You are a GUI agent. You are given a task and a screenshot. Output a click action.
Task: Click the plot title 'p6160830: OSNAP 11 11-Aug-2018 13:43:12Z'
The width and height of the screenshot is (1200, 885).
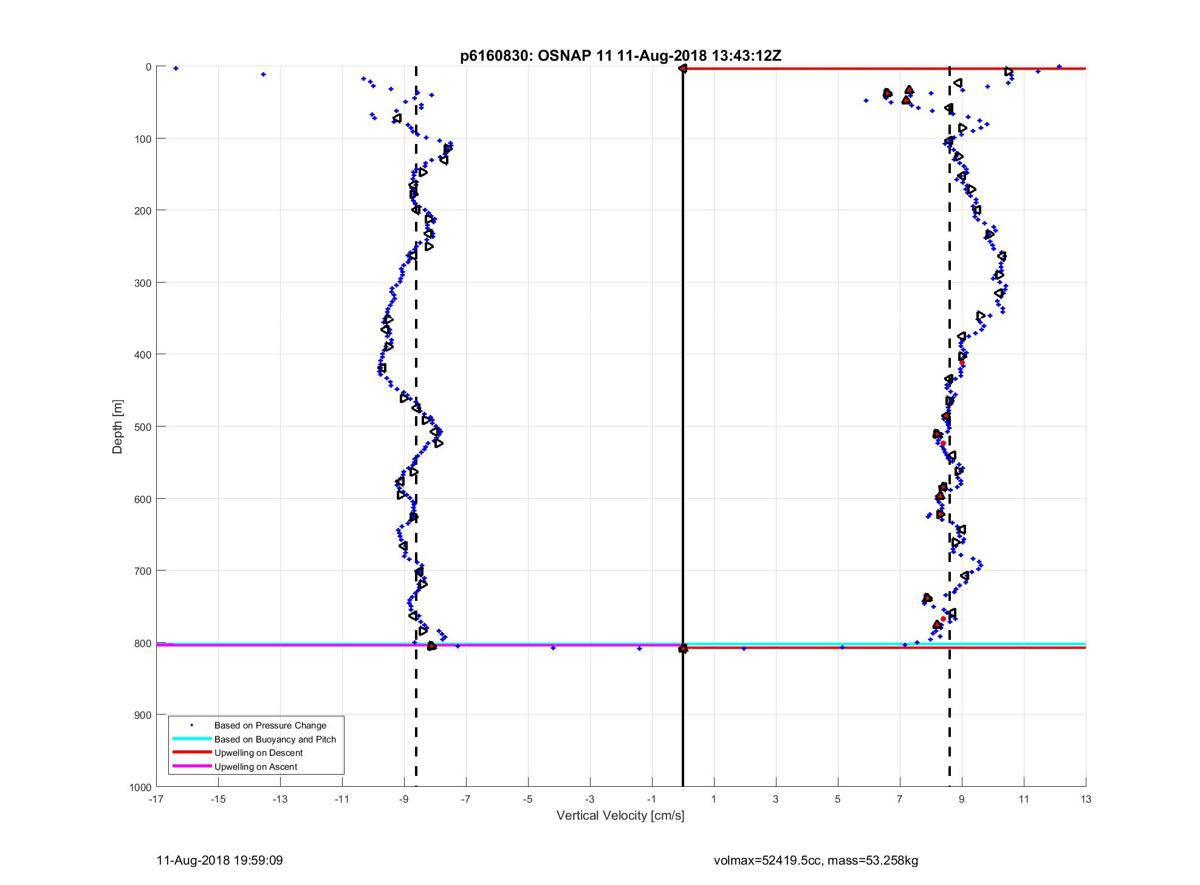coord(620,56)
